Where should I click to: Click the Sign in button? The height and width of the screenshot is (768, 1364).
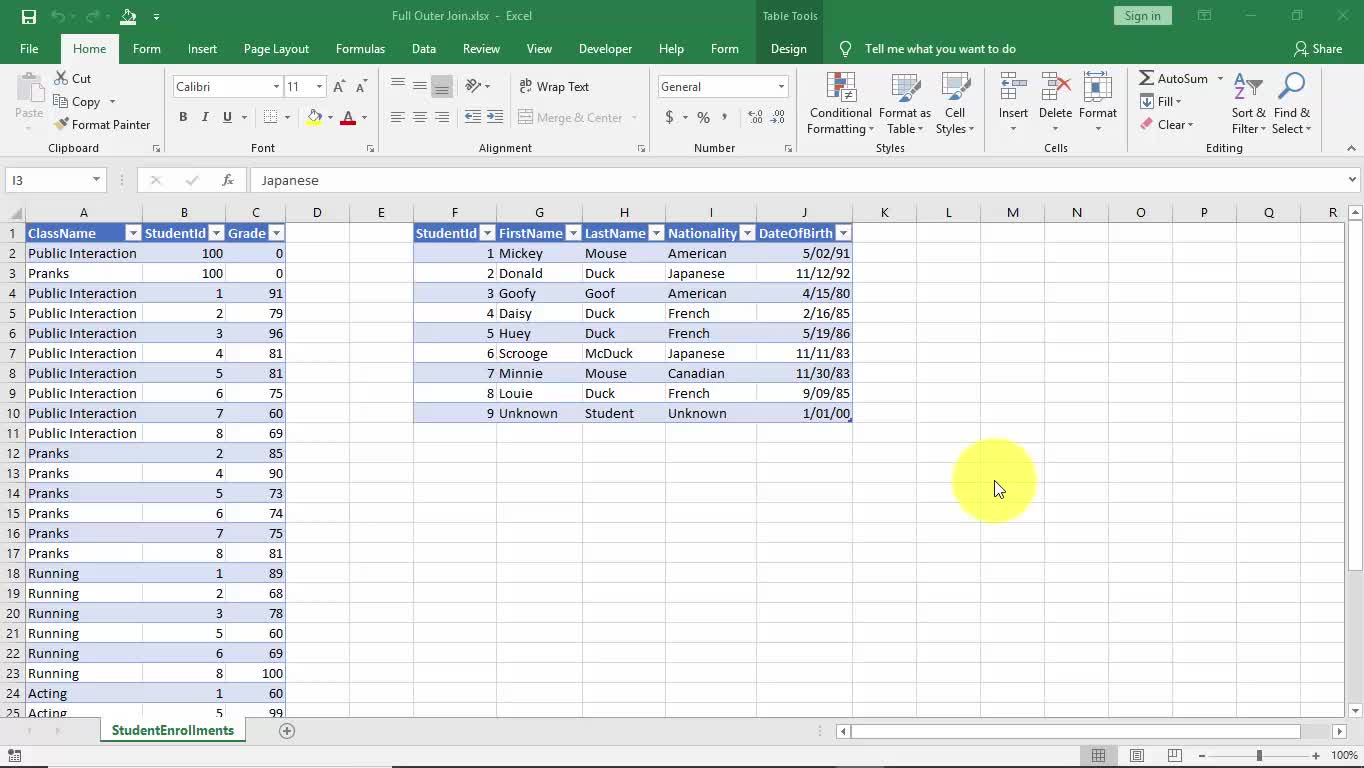point(1142,16)
